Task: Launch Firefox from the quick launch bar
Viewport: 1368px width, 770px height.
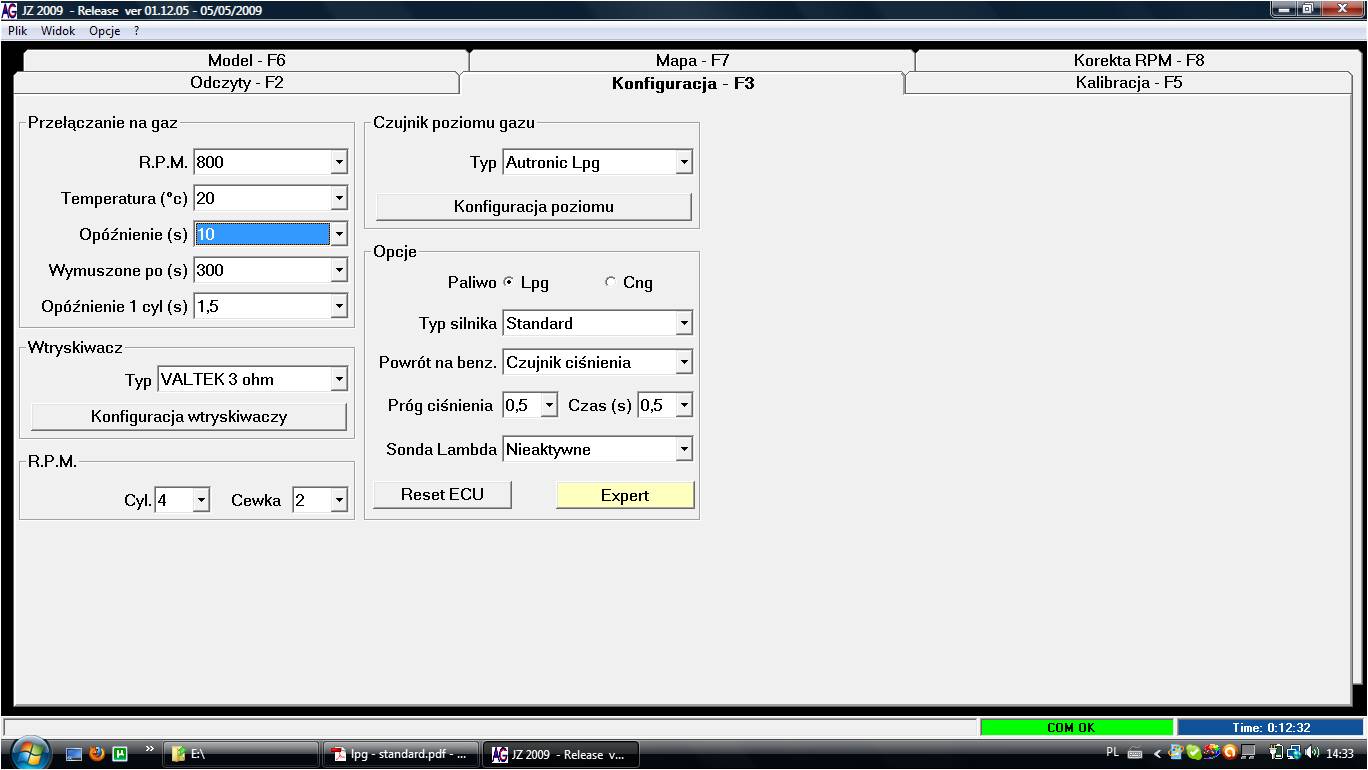Action: 97,754
